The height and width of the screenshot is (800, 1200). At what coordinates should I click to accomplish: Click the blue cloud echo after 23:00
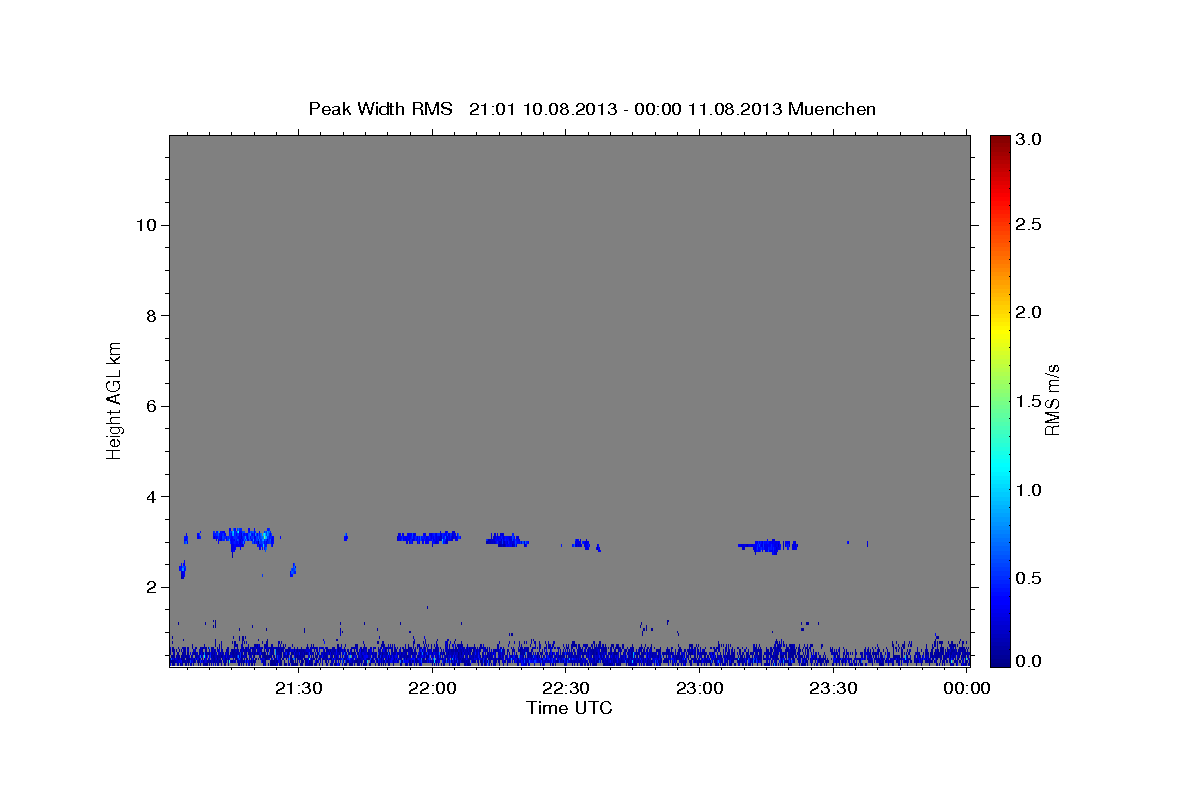click(x=768, y=546)
